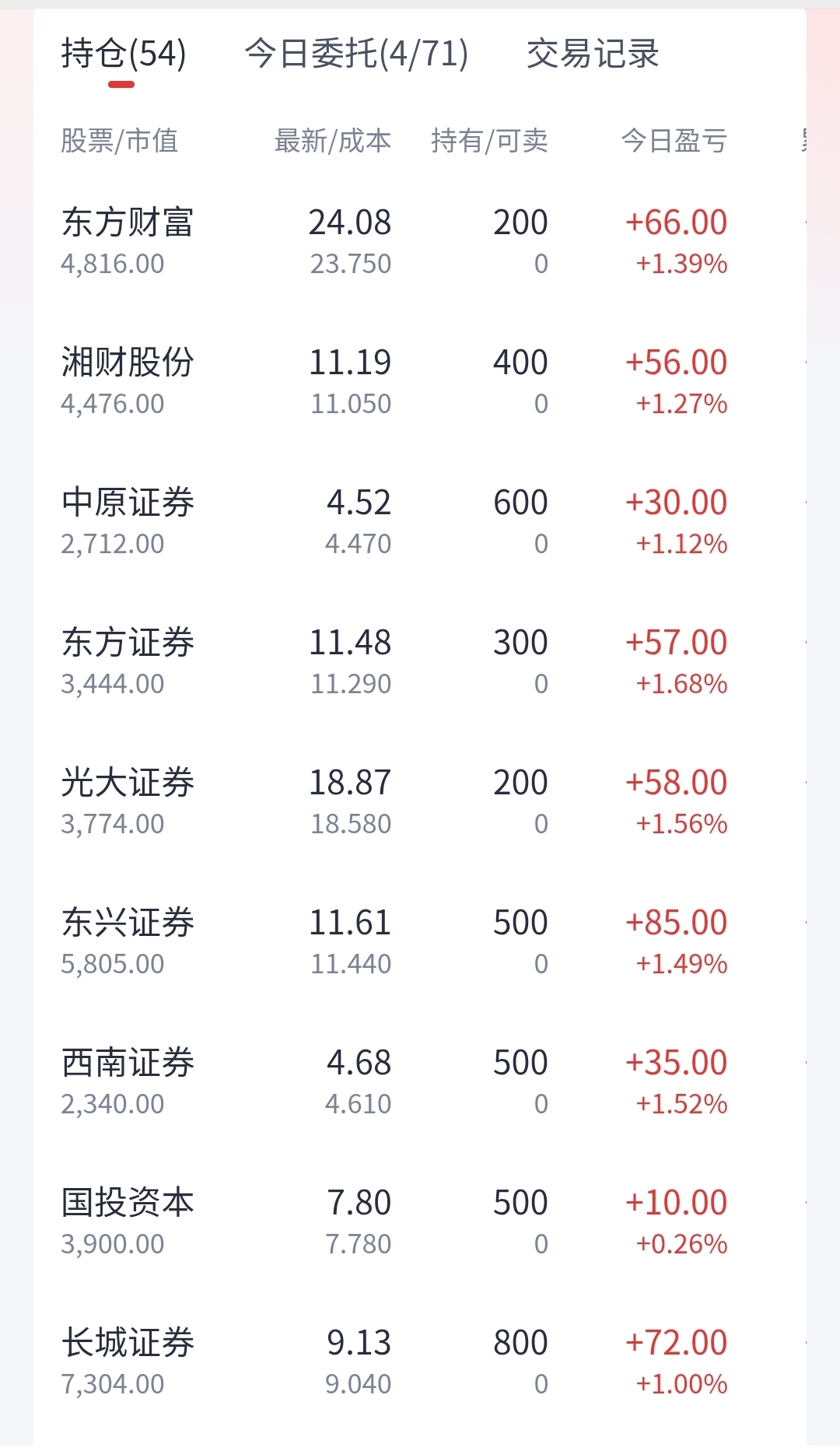Sort by 持有/可卖 column header
Viewport: 840px width, 1451px height.
489,141
